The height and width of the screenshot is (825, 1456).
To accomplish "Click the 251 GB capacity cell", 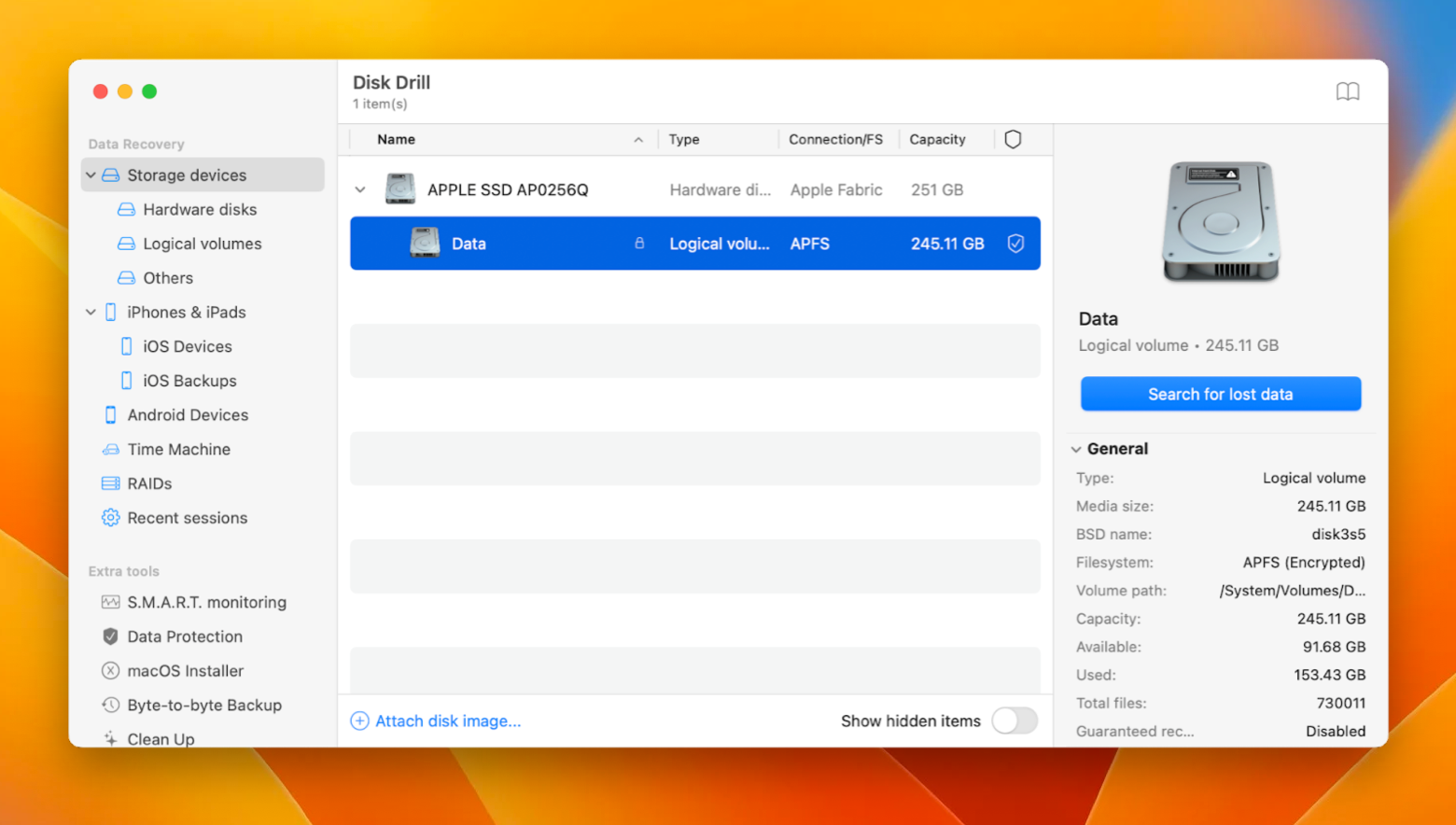I will click(937, 189).
